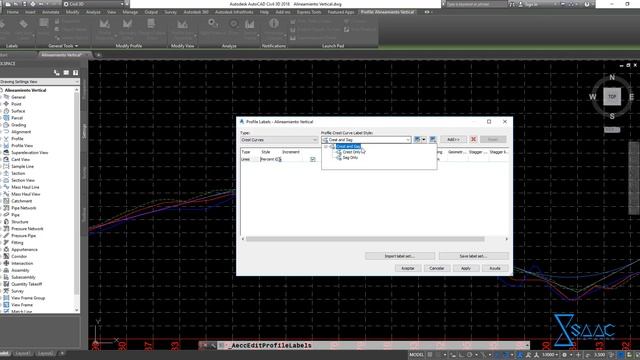Select the Quantity Takeoff settings node
The image size is (640, 360).
[x=27, y=284]
